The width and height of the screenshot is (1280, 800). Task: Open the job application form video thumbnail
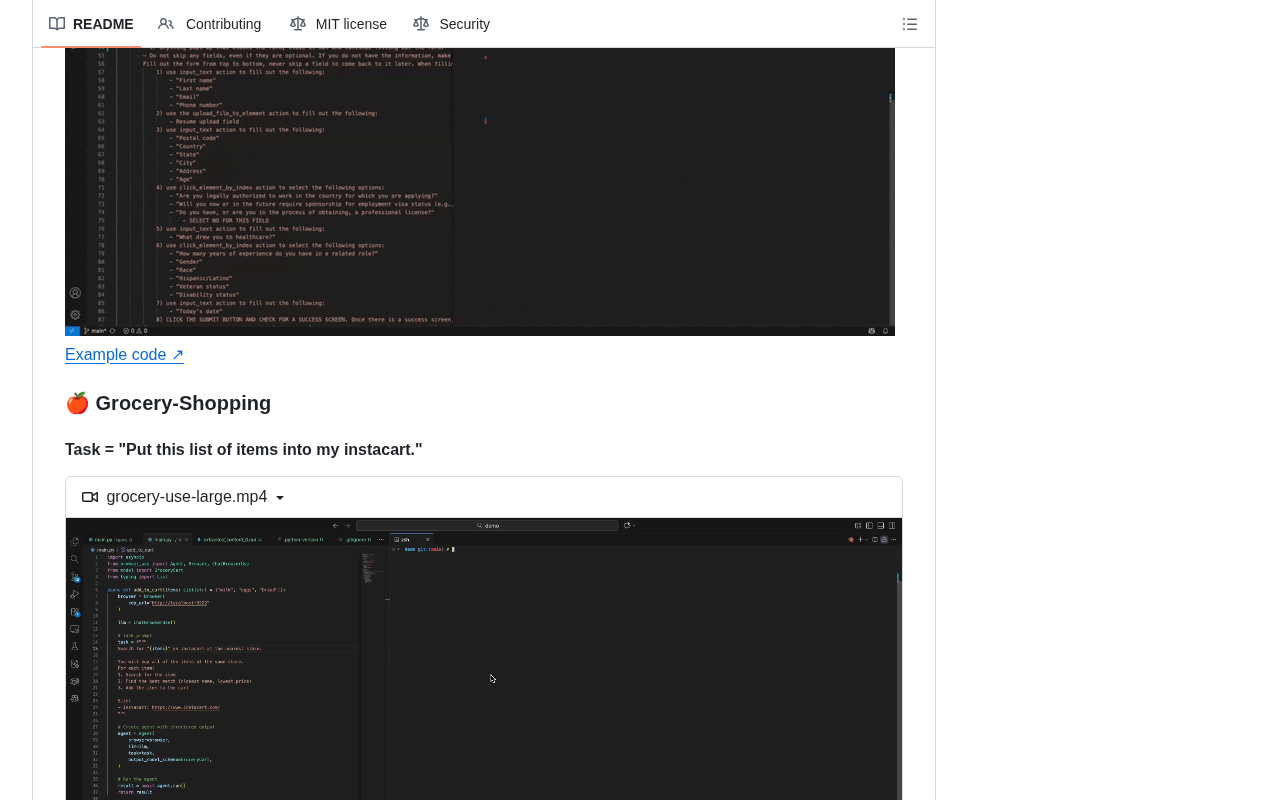click(x=480, y=192)
